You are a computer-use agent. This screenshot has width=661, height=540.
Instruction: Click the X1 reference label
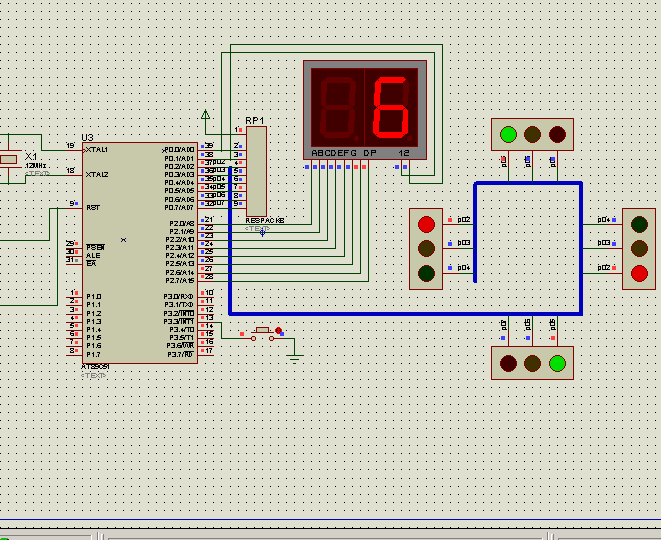pos(31,157)
